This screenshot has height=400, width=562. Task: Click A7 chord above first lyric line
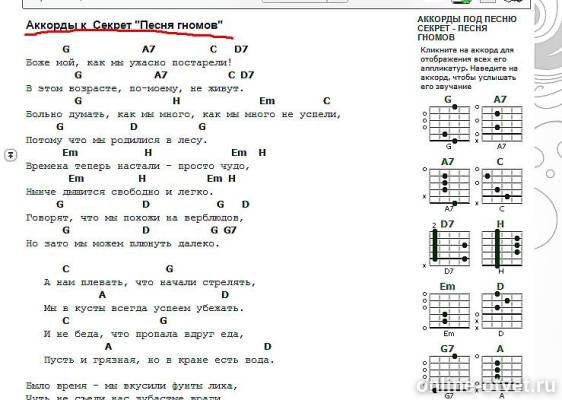[149, 49]
